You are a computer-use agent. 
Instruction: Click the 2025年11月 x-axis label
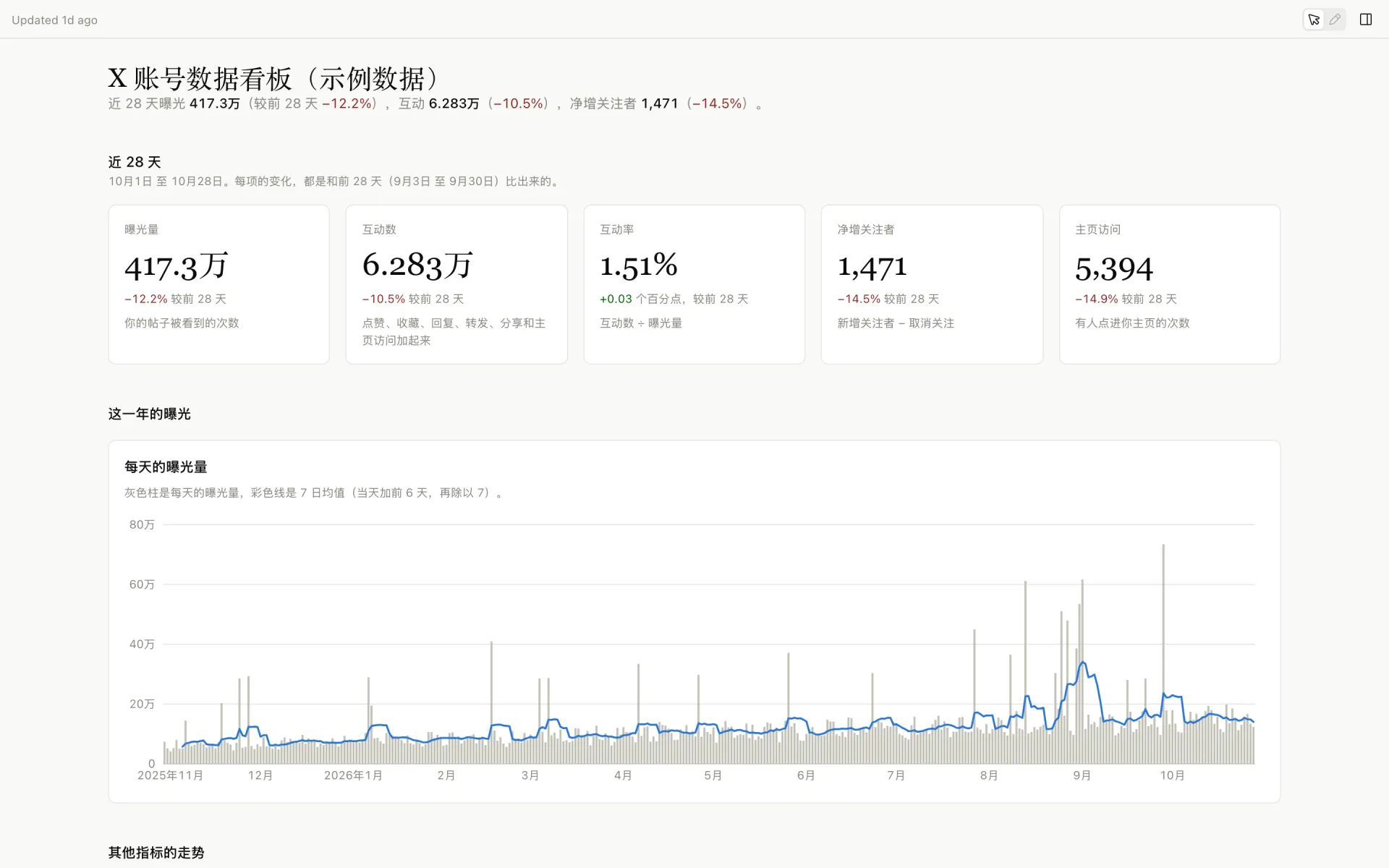[171, 775]
